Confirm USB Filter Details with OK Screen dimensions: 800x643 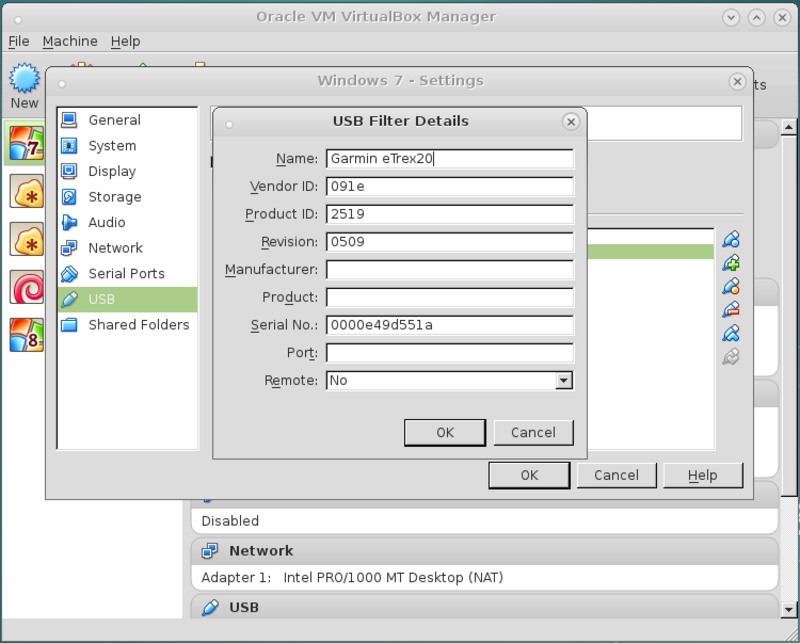(444, 433)
